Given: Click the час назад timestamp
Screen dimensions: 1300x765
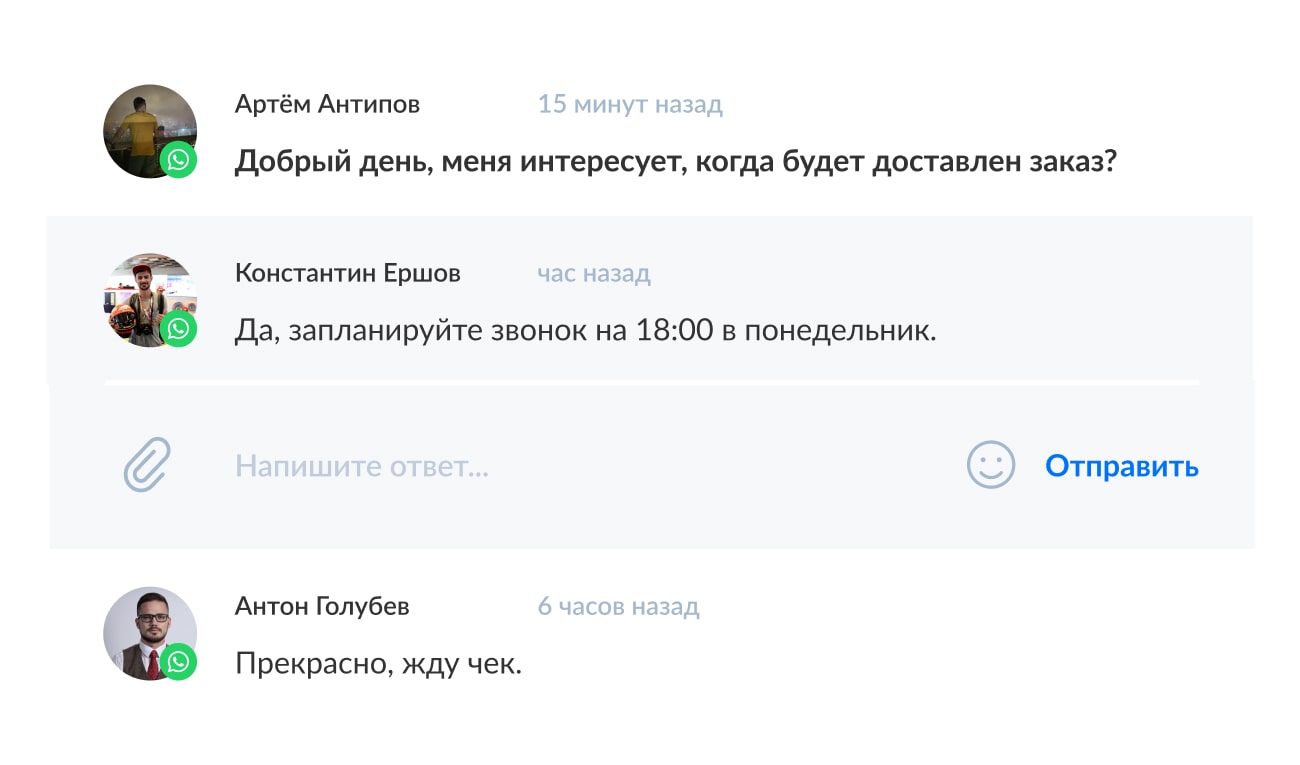Looking at the screenshot, I should point(594,273).
